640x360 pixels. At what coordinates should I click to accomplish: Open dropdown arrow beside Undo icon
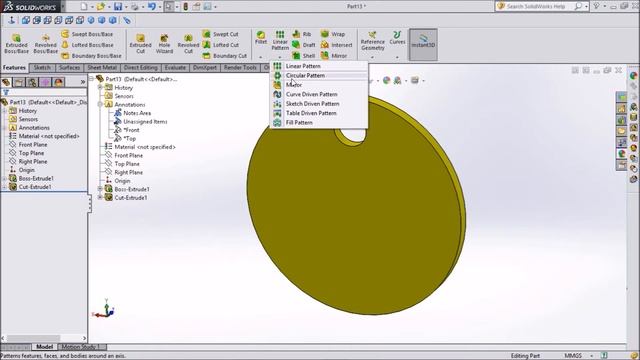160,7
